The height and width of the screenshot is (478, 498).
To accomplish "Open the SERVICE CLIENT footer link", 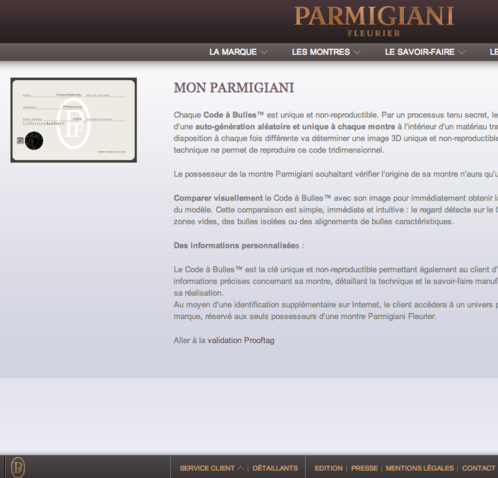I will pos(207,468).
